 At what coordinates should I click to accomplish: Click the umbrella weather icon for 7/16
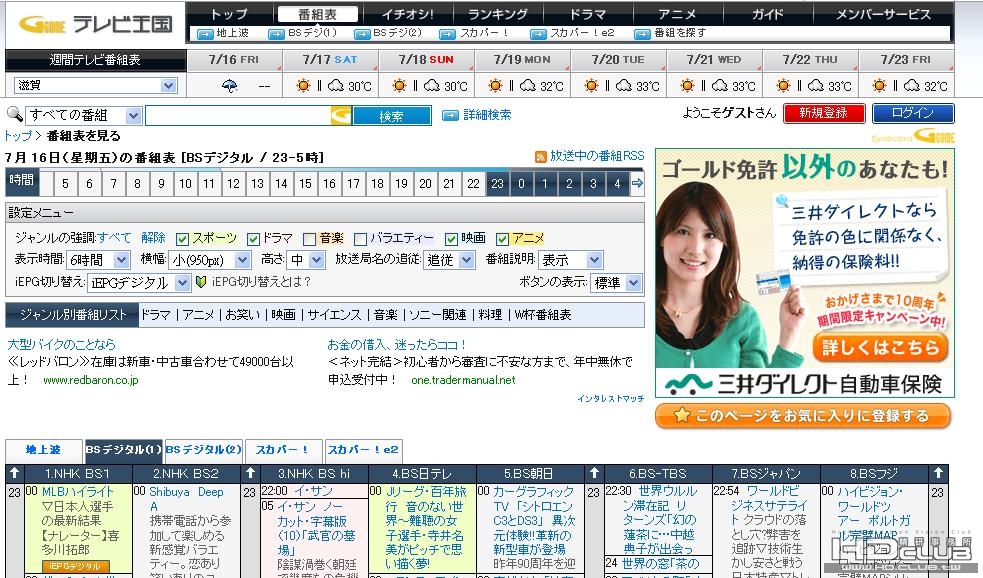pyautogui.click(x=230, y=86)
